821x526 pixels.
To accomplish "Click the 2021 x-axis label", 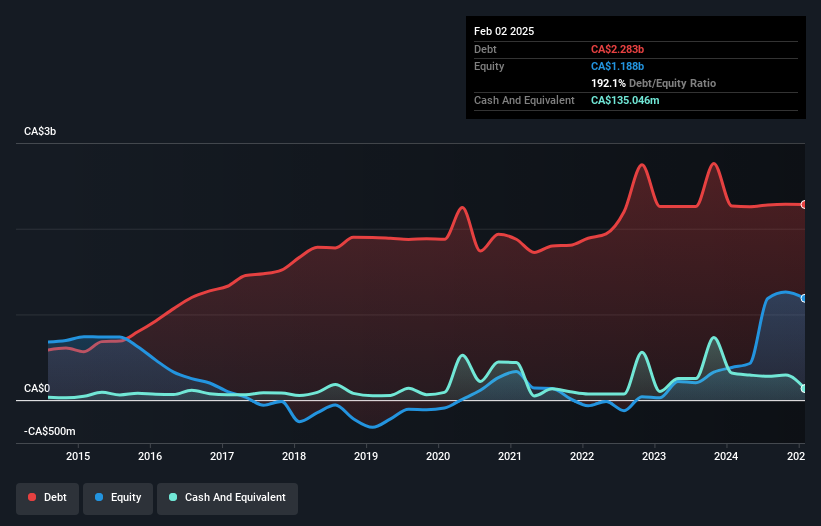I will [510, 456].
